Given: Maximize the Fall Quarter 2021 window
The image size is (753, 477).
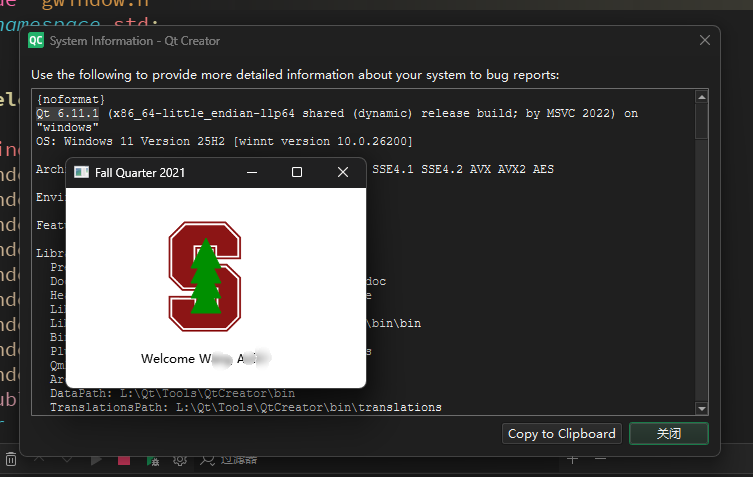Looking at the screenshot, I should click(x=297, y=172).
